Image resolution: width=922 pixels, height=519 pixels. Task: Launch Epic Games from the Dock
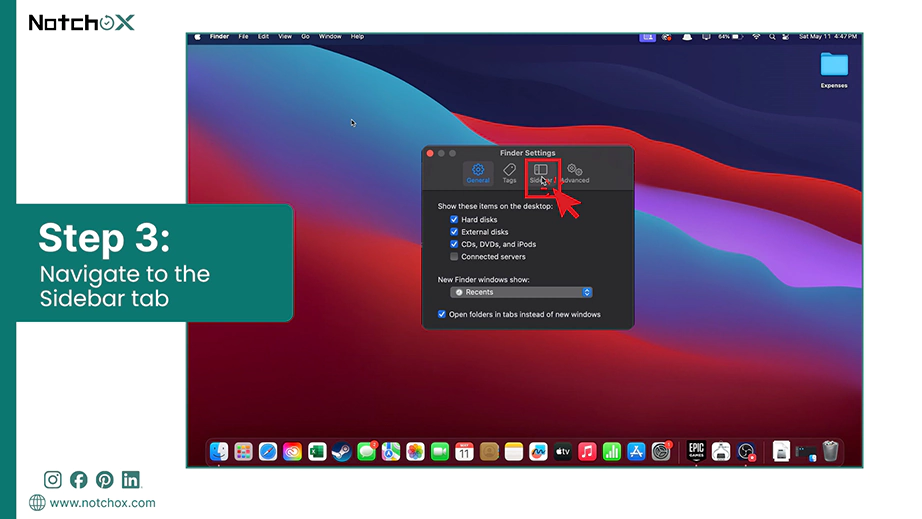696,451
